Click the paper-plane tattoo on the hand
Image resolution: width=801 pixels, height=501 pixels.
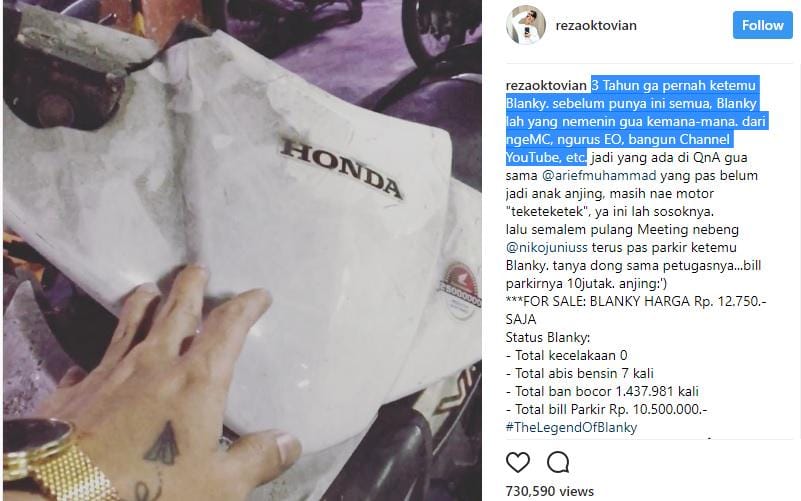[x=163, y=443]
